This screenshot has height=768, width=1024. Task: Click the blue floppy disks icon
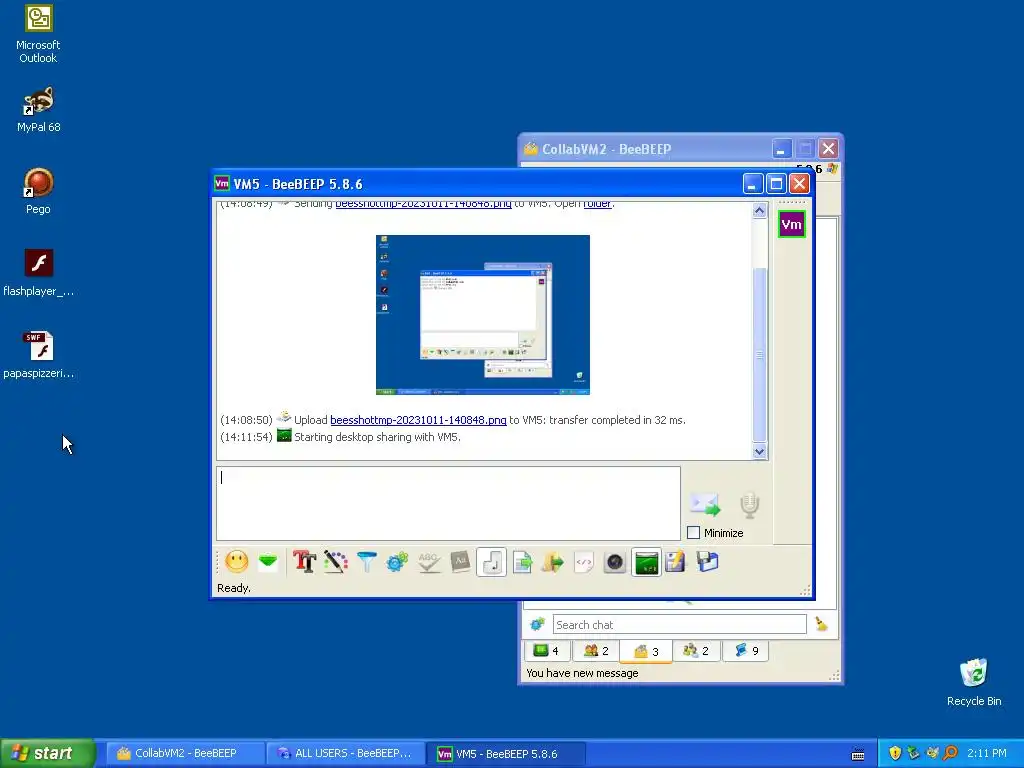(707, 562)
